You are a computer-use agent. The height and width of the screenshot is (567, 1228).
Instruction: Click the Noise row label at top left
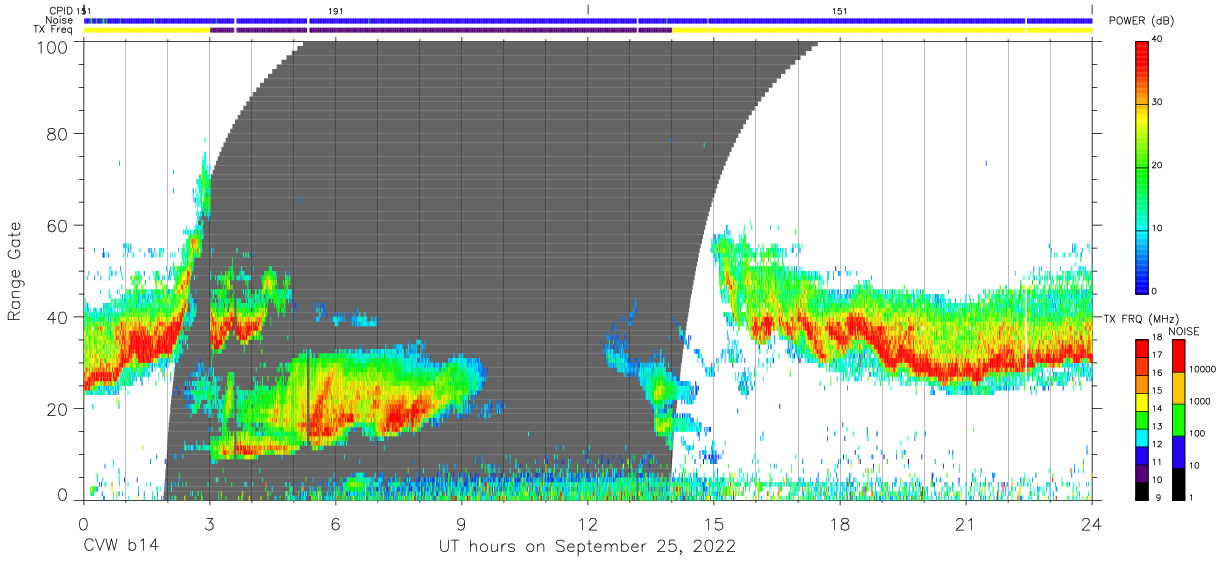click(x=58, y=20)
